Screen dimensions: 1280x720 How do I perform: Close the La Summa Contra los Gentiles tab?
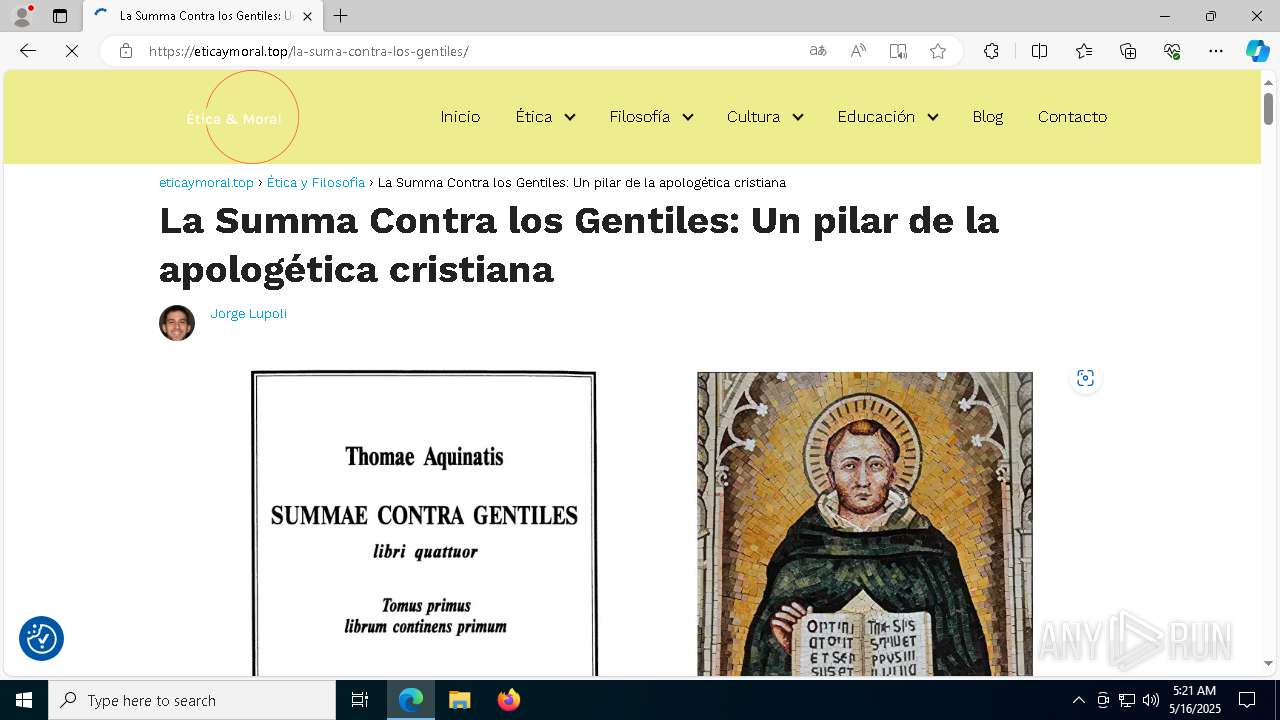pyautogui.click(x=307, y=16)
